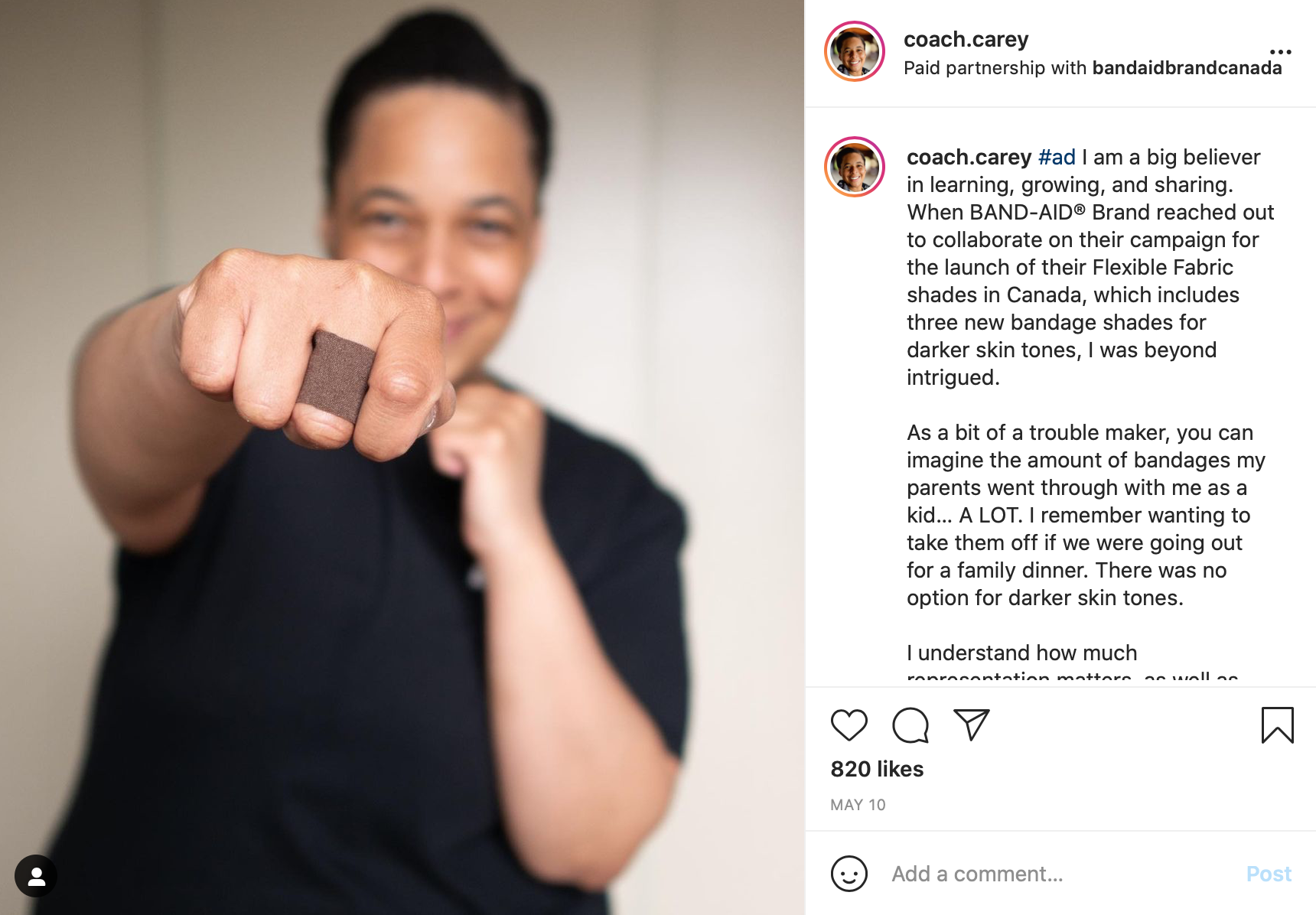Click the Paid partnership with label
The width and height of the screenshot is (1316, 915).
[x=995, y=68]
